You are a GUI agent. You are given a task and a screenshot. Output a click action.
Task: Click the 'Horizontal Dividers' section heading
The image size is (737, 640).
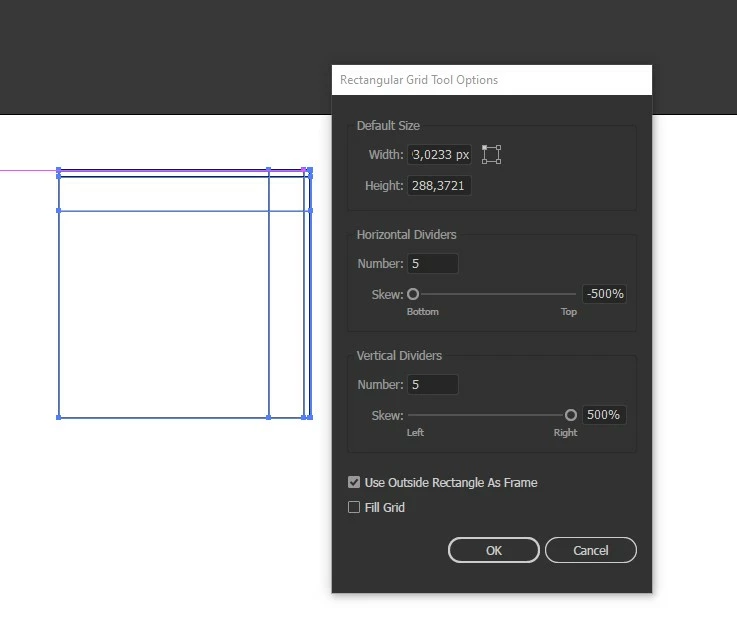(407, 234)
